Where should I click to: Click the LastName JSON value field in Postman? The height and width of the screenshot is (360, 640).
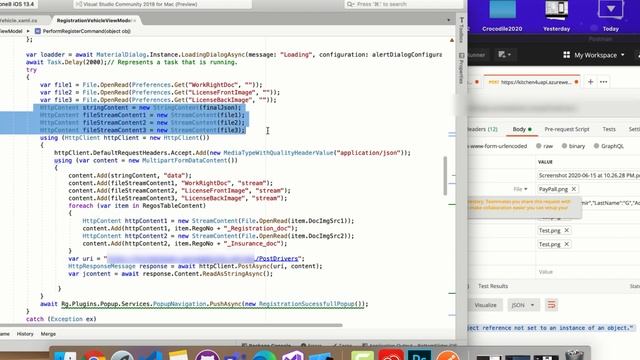(x=610, y=203)
